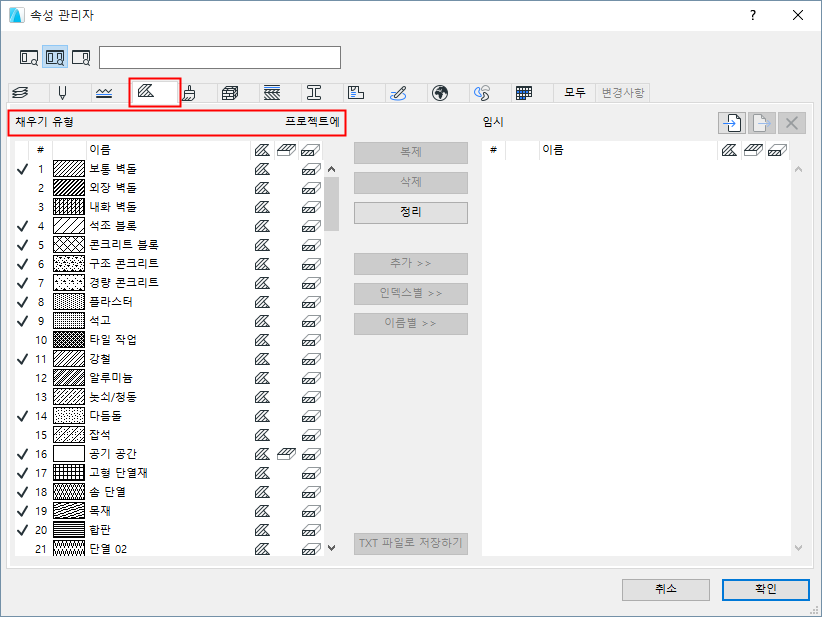The image size is (822, 617).
Task: Toggle checkmark for 석조 블록 row
Action: click(x=23, y=226)
